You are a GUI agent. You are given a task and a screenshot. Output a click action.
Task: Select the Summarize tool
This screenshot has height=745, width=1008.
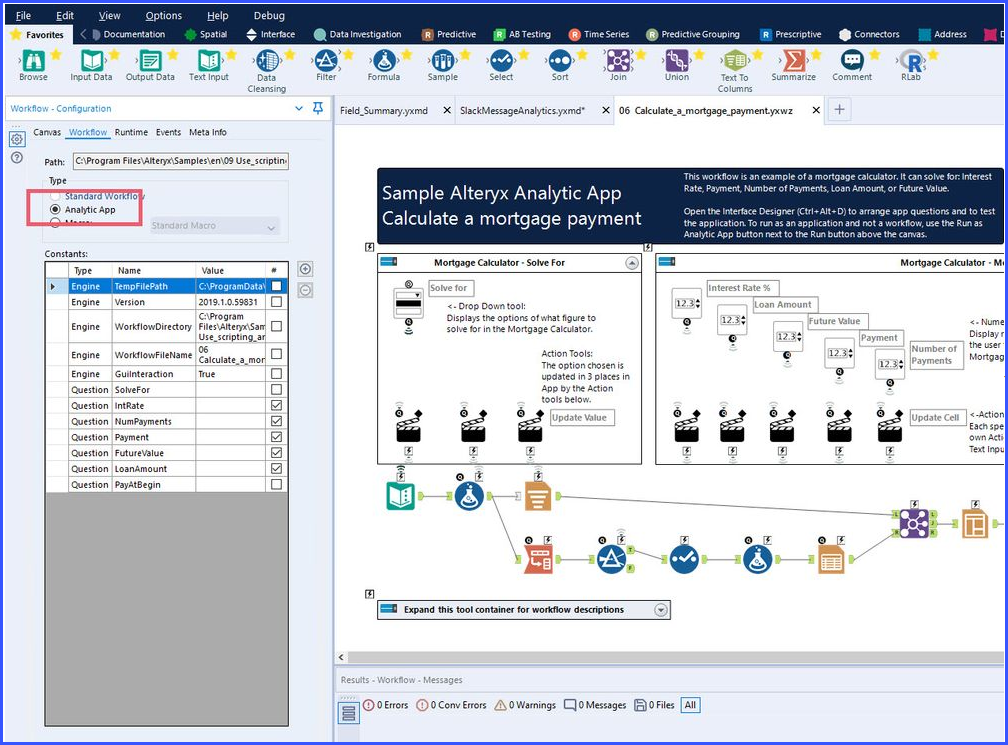793,61
